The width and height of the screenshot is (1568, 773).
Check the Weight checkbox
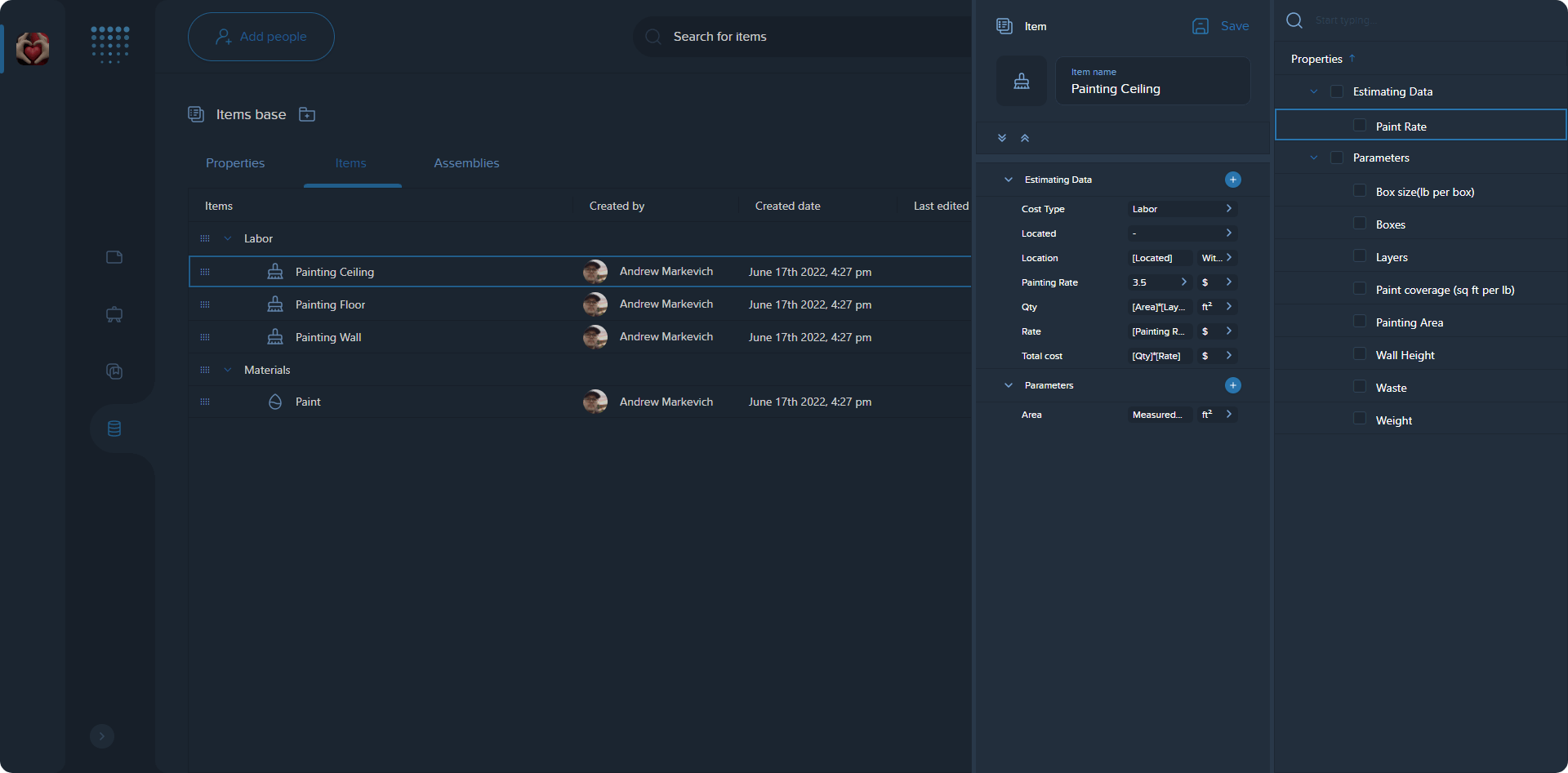click(1360, 419)
